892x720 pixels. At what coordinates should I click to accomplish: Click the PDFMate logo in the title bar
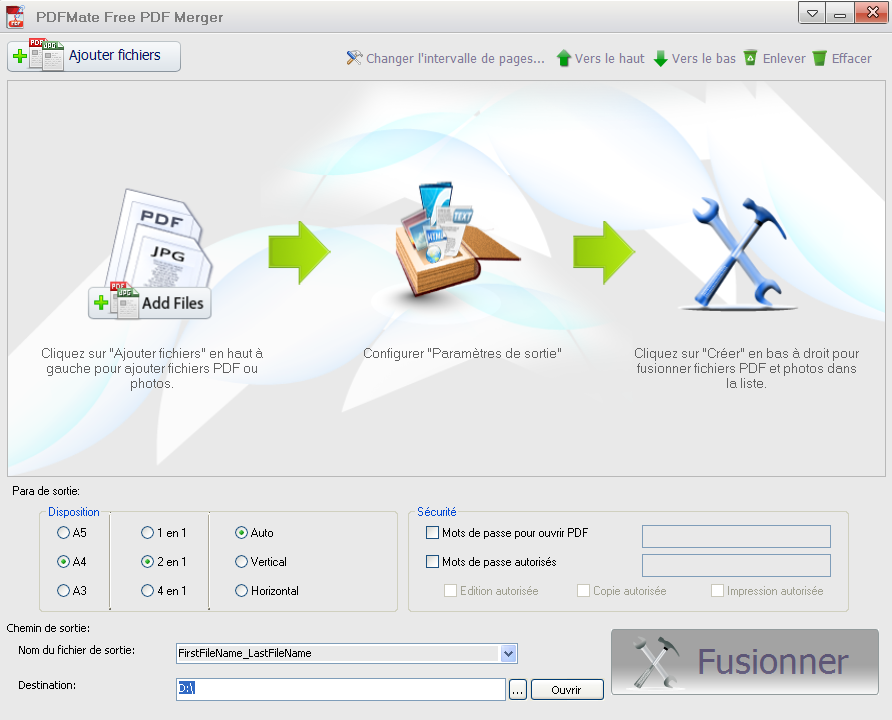[15, 13]
